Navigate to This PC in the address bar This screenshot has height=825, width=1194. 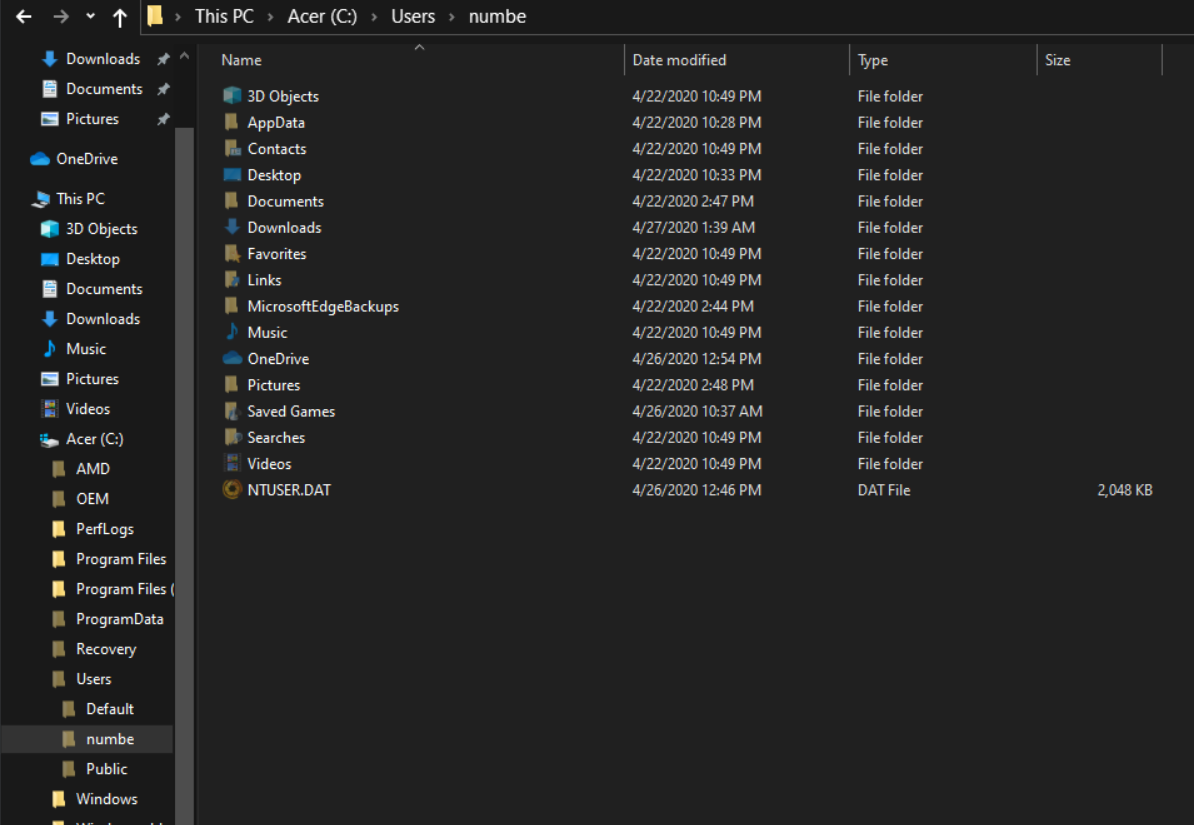tap(224, 17)
